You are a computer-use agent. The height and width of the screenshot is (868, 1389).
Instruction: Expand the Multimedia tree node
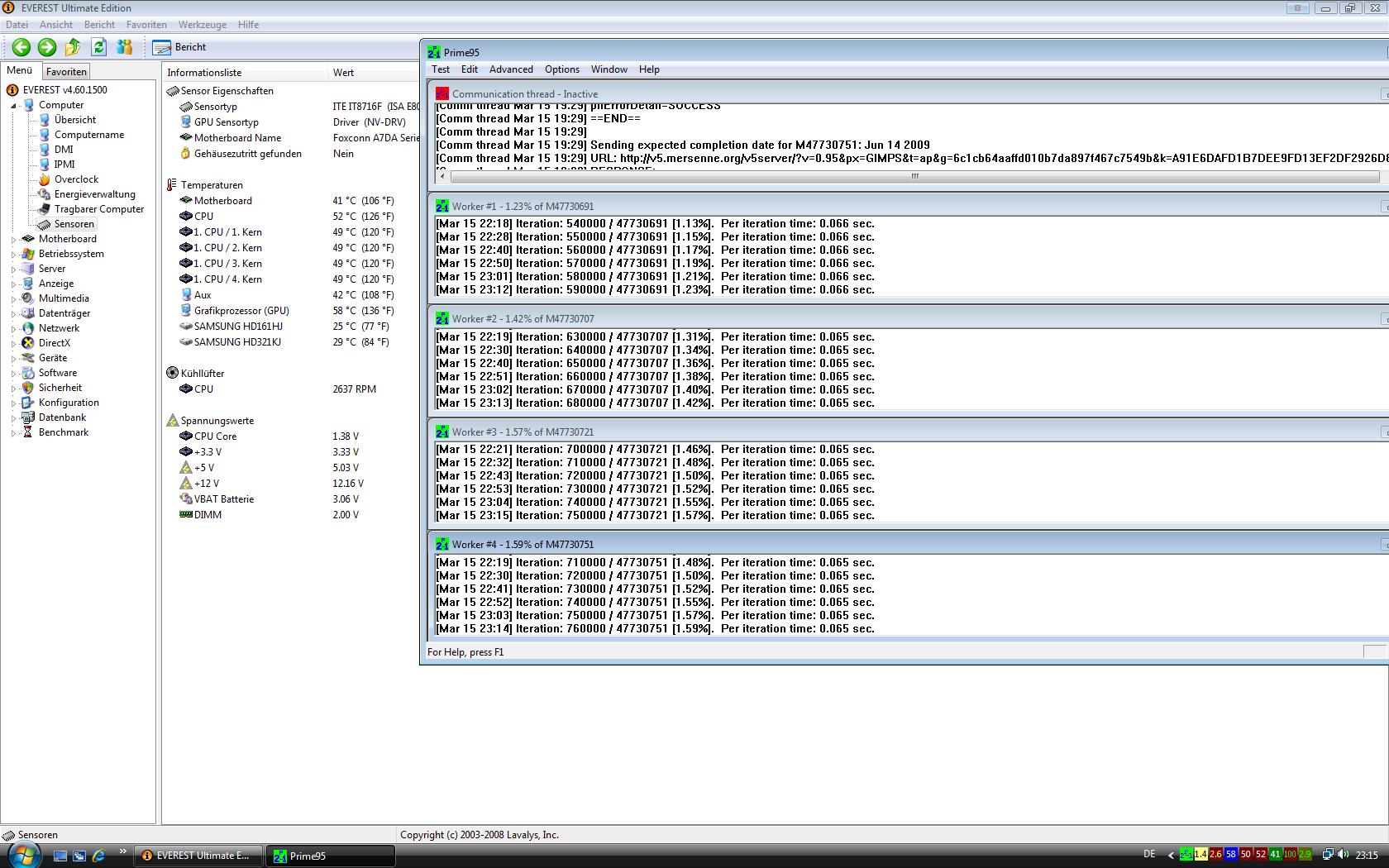tap(13, 298)
